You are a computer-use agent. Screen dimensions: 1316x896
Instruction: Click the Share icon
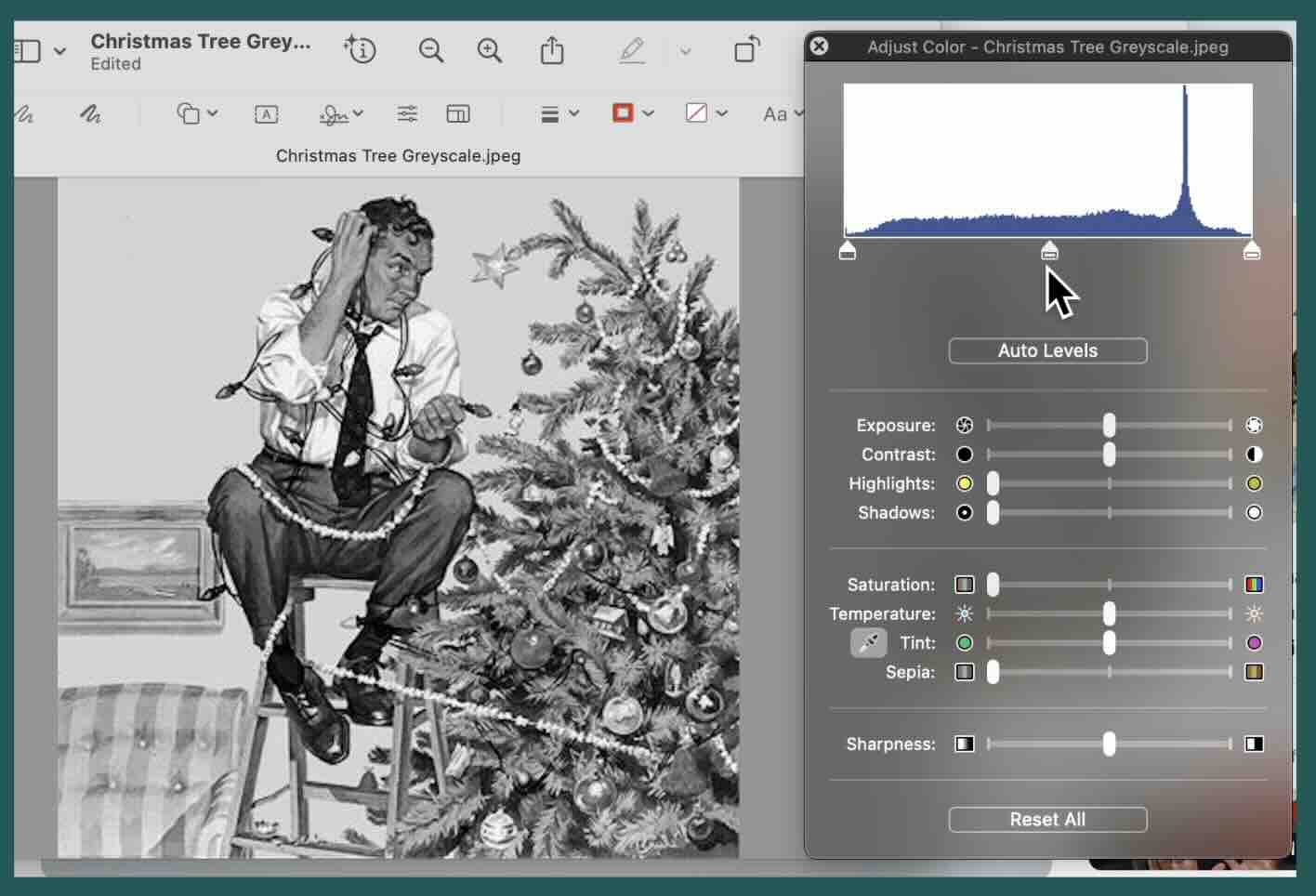tap(552, 50)
